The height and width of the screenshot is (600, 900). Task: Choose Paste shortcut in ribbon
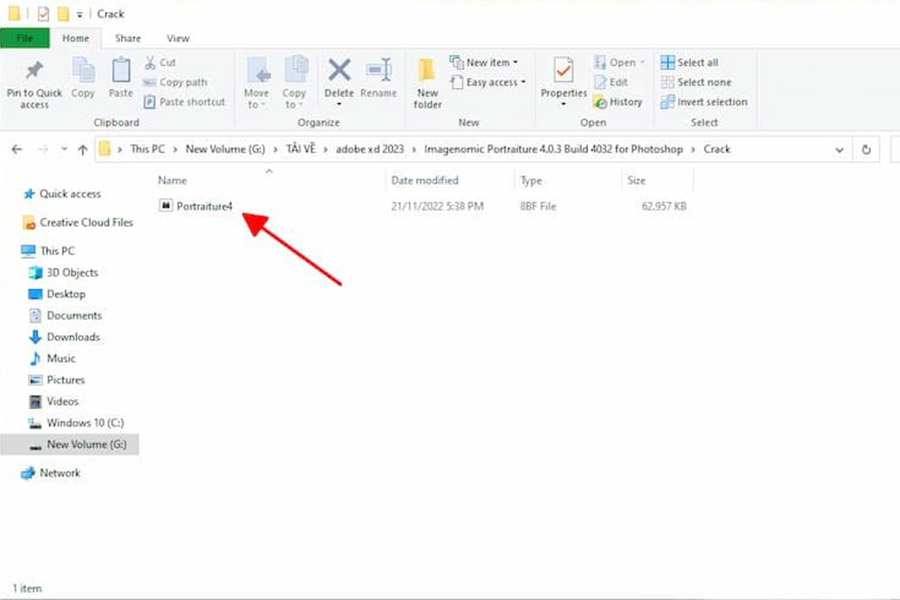pos(184,102)
